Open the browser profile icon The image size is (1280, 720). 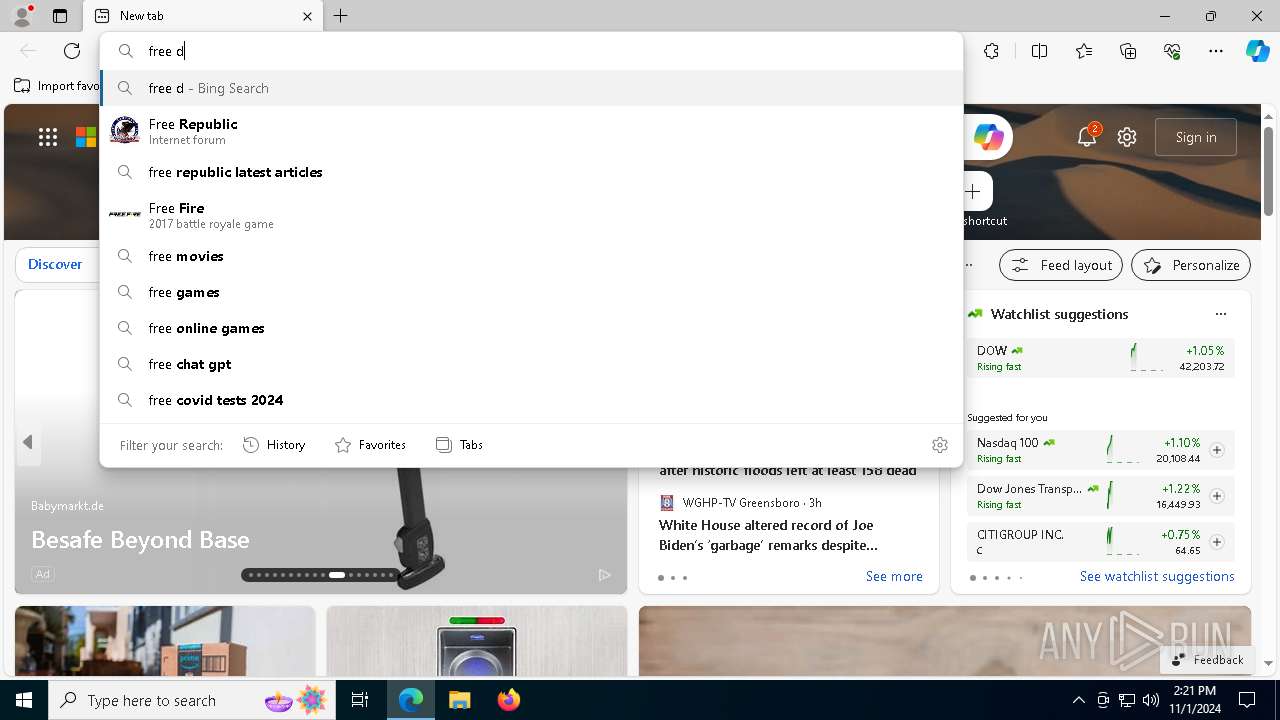point(21,16)
